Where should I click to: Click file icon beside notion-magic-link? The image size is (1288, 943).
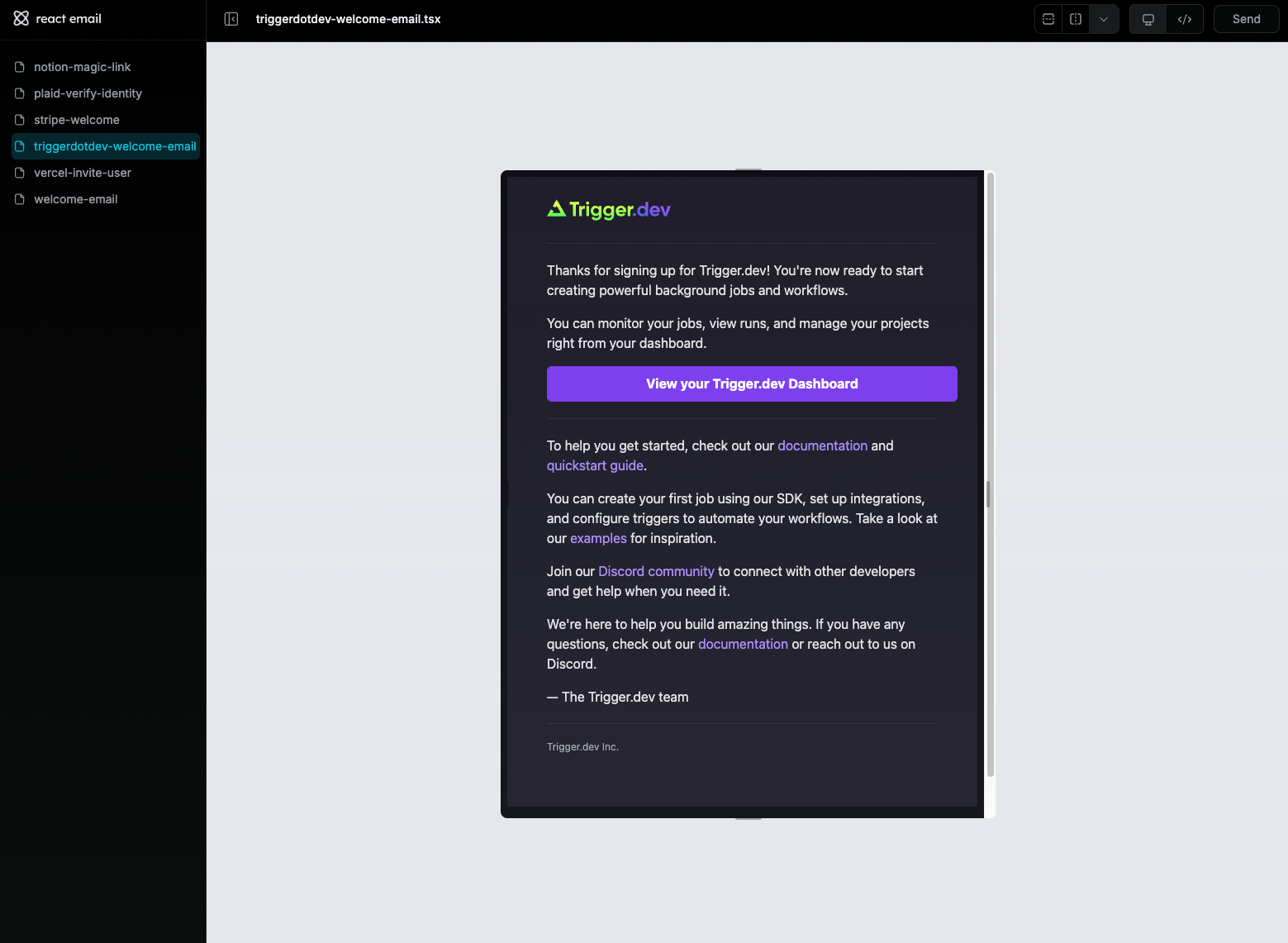pyautogui.click(x=20, y=67)
